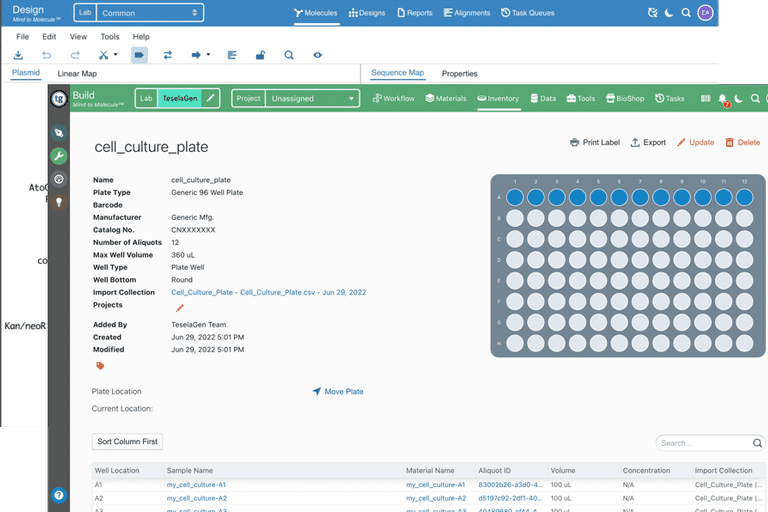Click the download icon in Design toolbar

pos(18,55)
